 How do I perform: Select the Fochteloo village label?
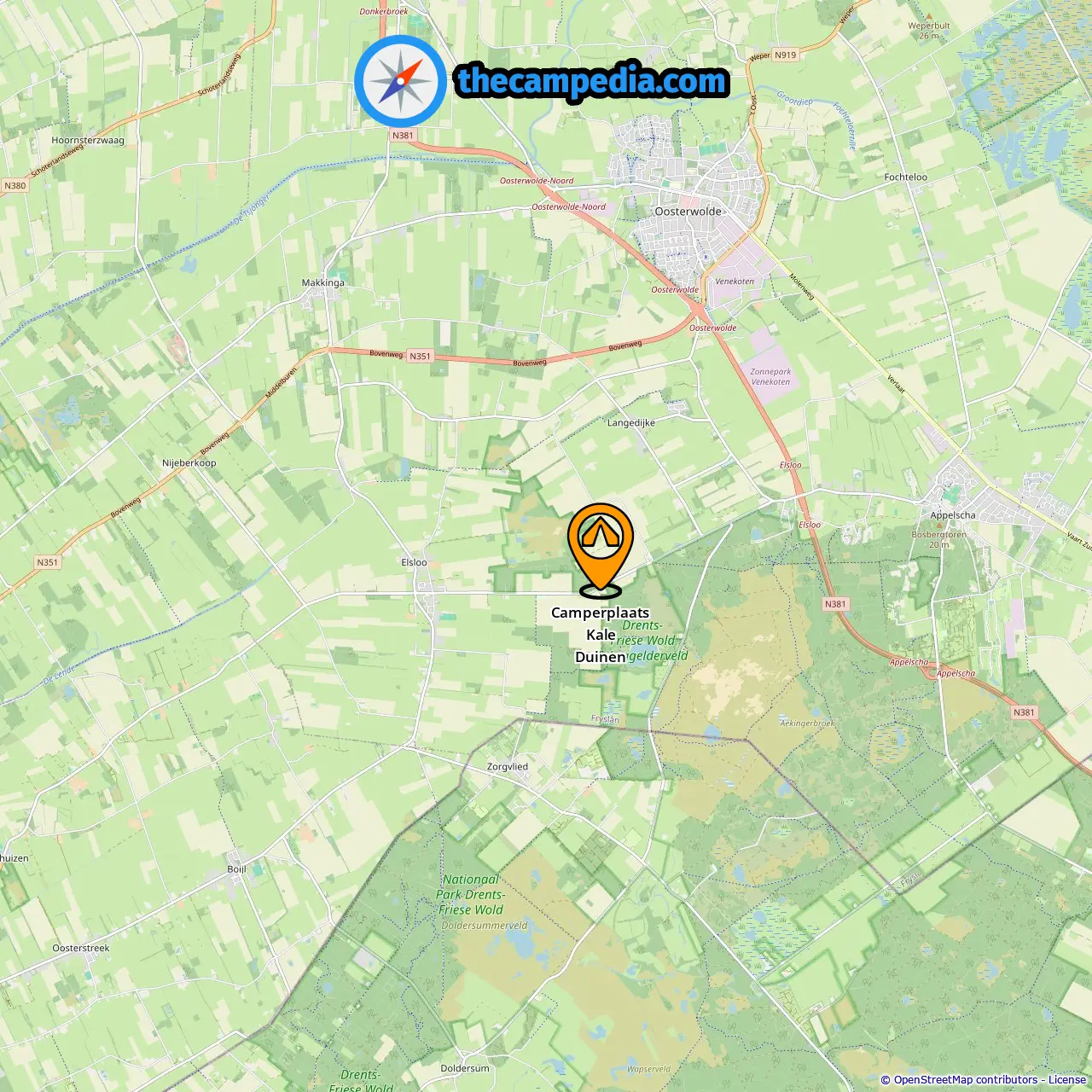[906, 177]
